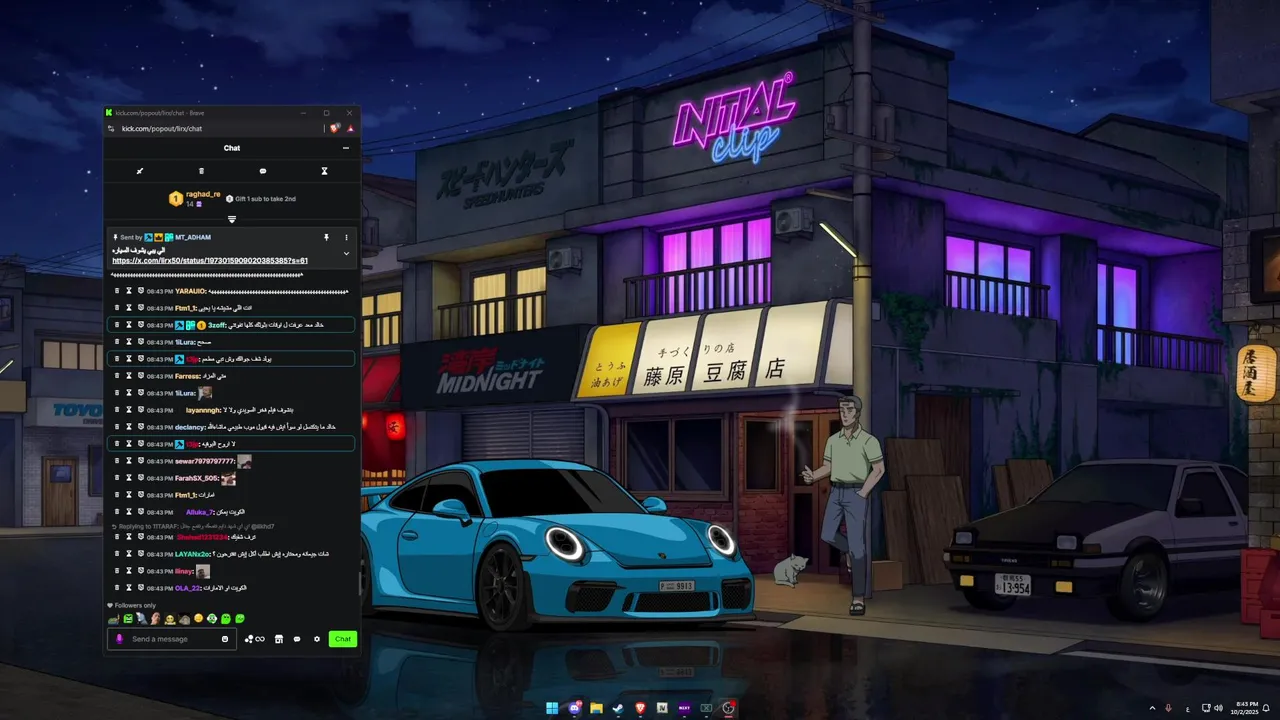The image size is (1280, 720).
Task: Open the shop icon beside message box
Action: click(x=279, y=639)
